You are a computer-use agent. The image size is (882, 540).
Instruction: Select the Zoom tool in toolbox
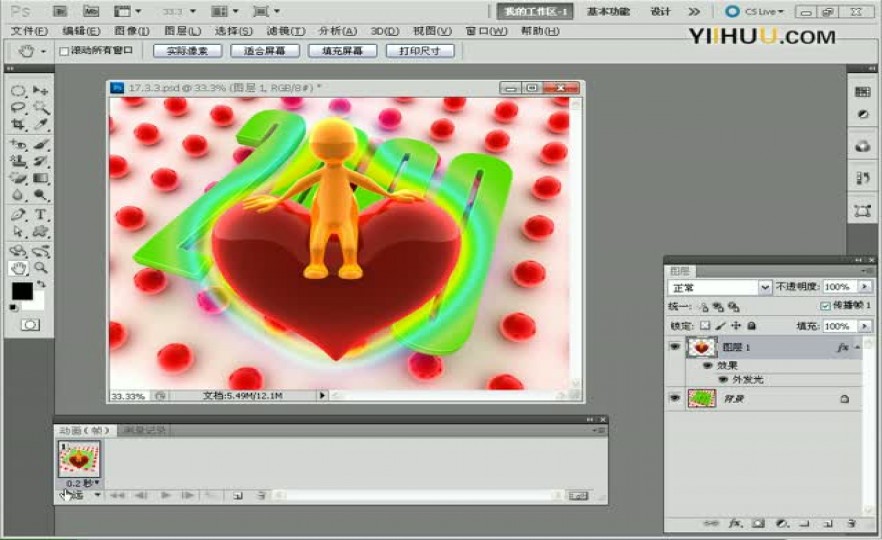click(40, 268)
